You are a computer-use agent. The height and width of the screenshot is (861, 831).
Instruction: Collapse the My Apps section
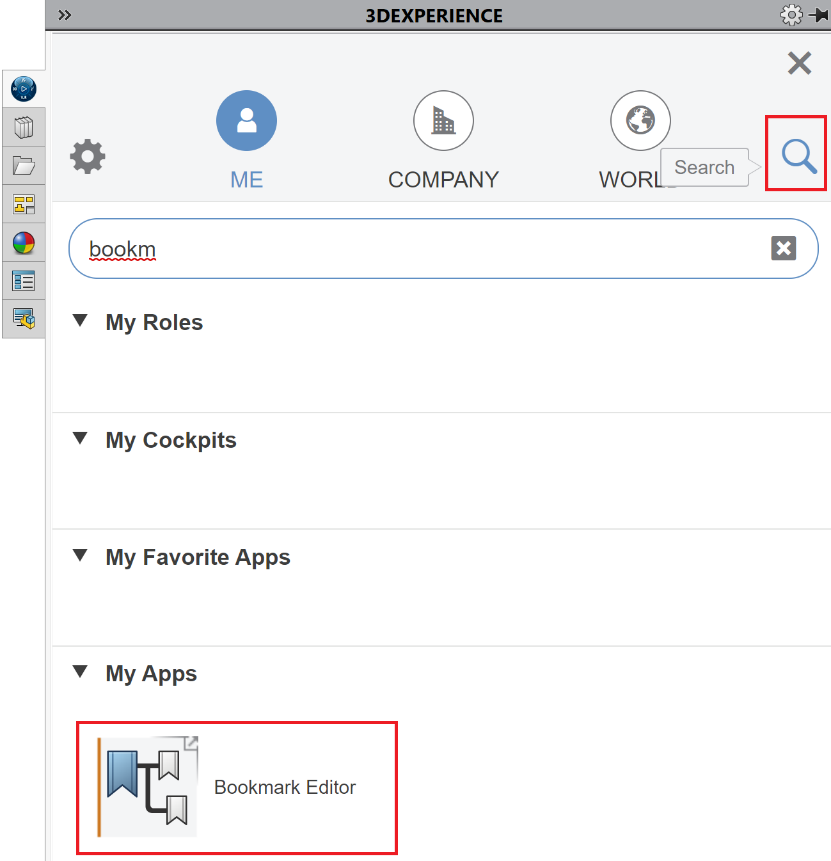[80, 672]
